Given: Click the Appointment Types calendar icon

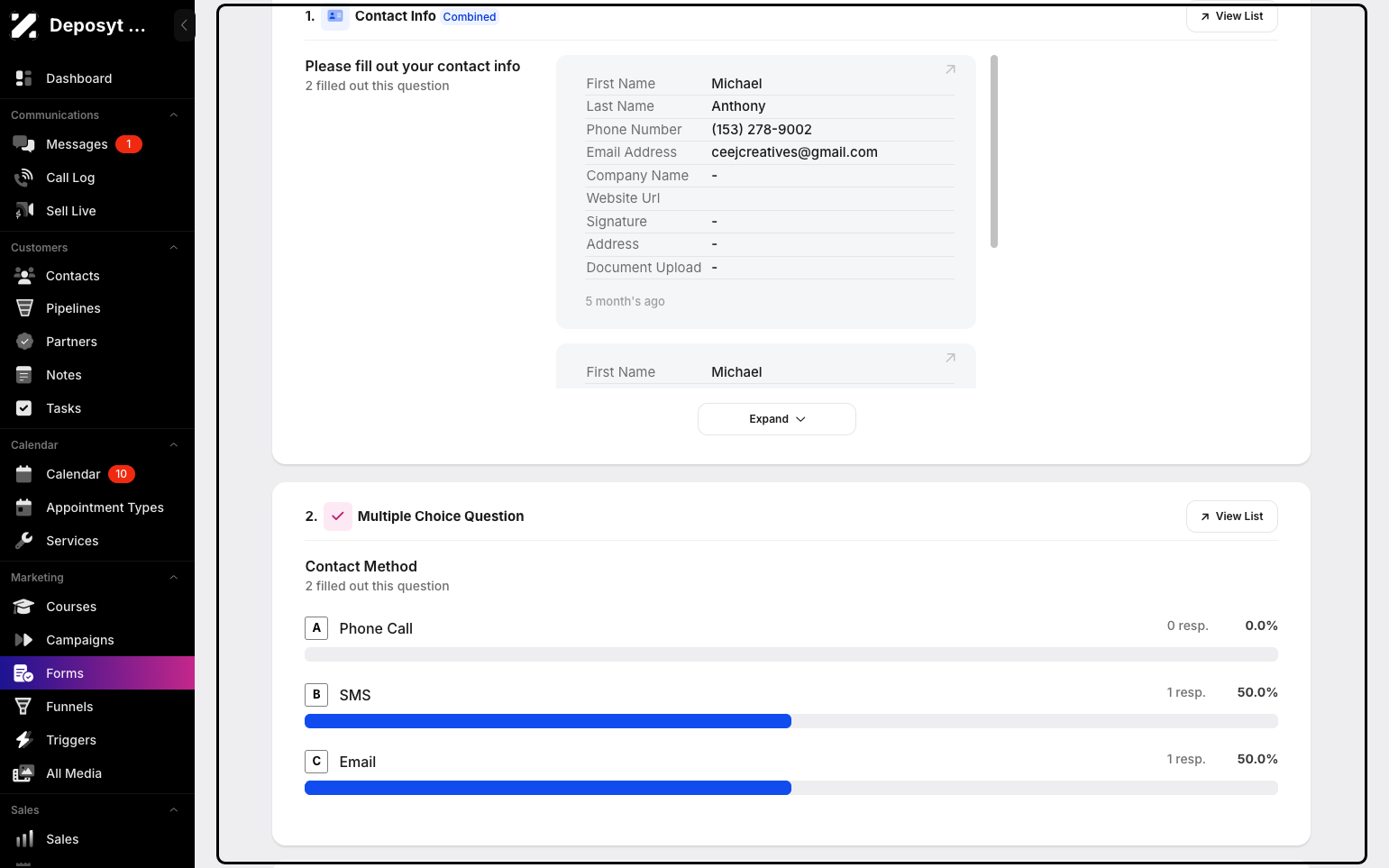Looking at the screenshot, I should 24,507.
